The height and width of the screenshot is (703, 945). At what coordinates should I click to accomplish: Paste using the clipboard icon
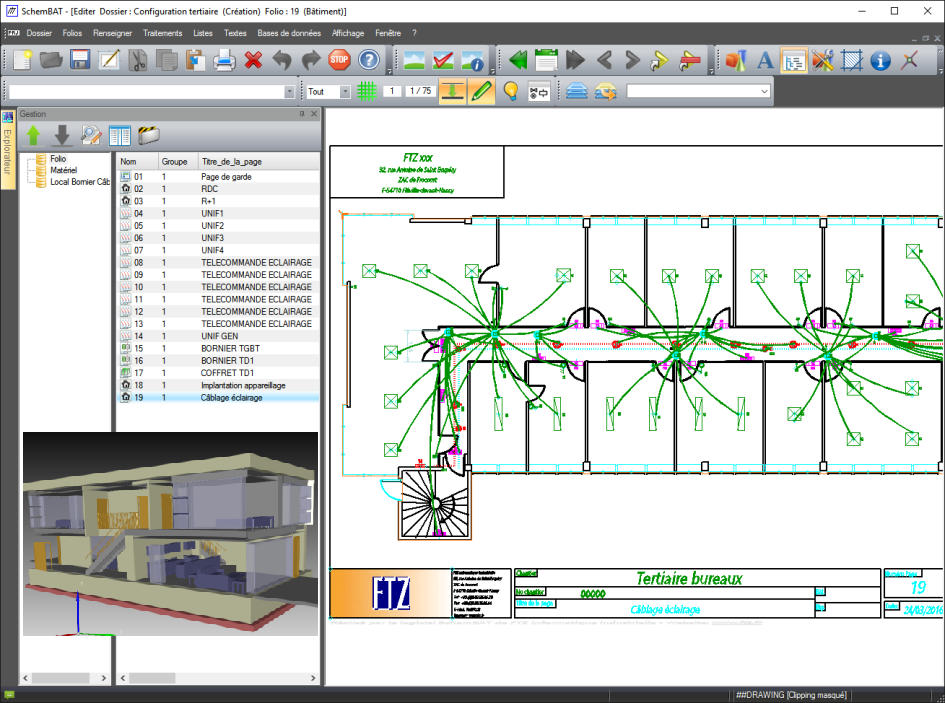195,60
